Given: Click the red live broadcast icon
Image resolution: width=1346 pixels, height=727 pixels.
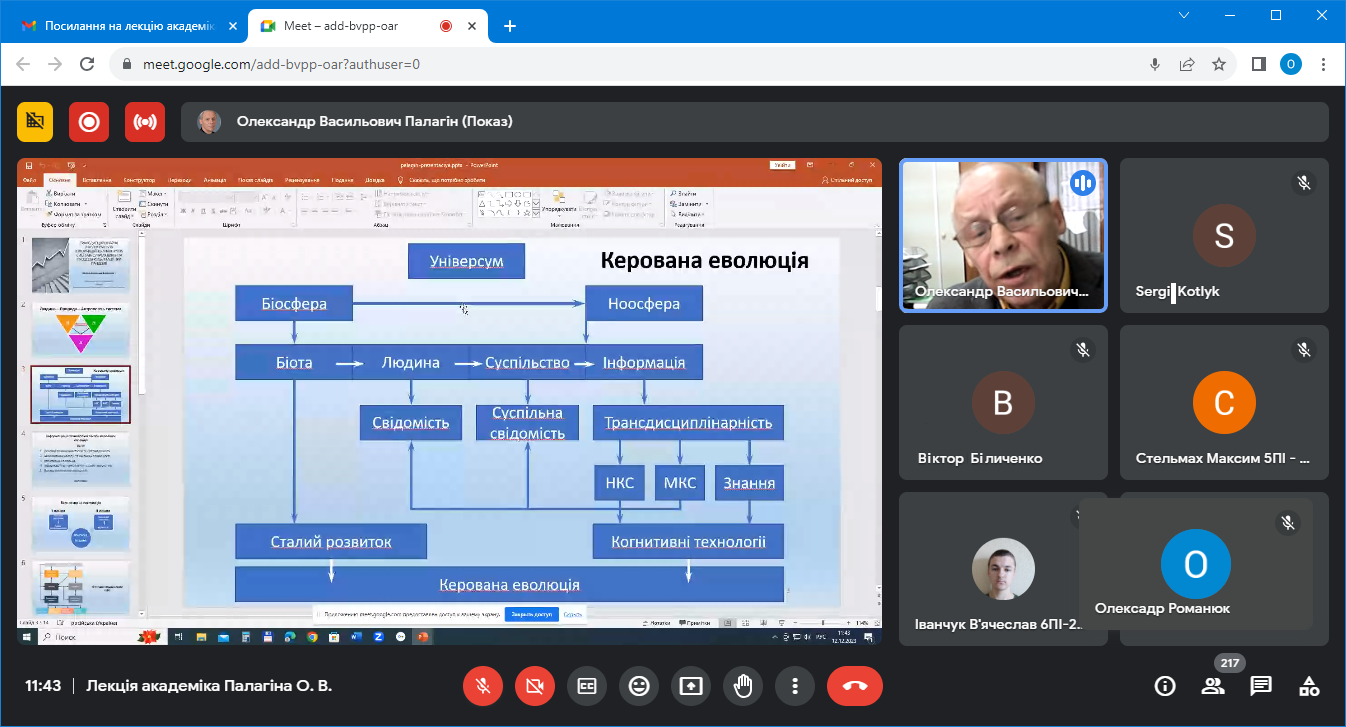Looking at the screenshot, I should (145, 122).
